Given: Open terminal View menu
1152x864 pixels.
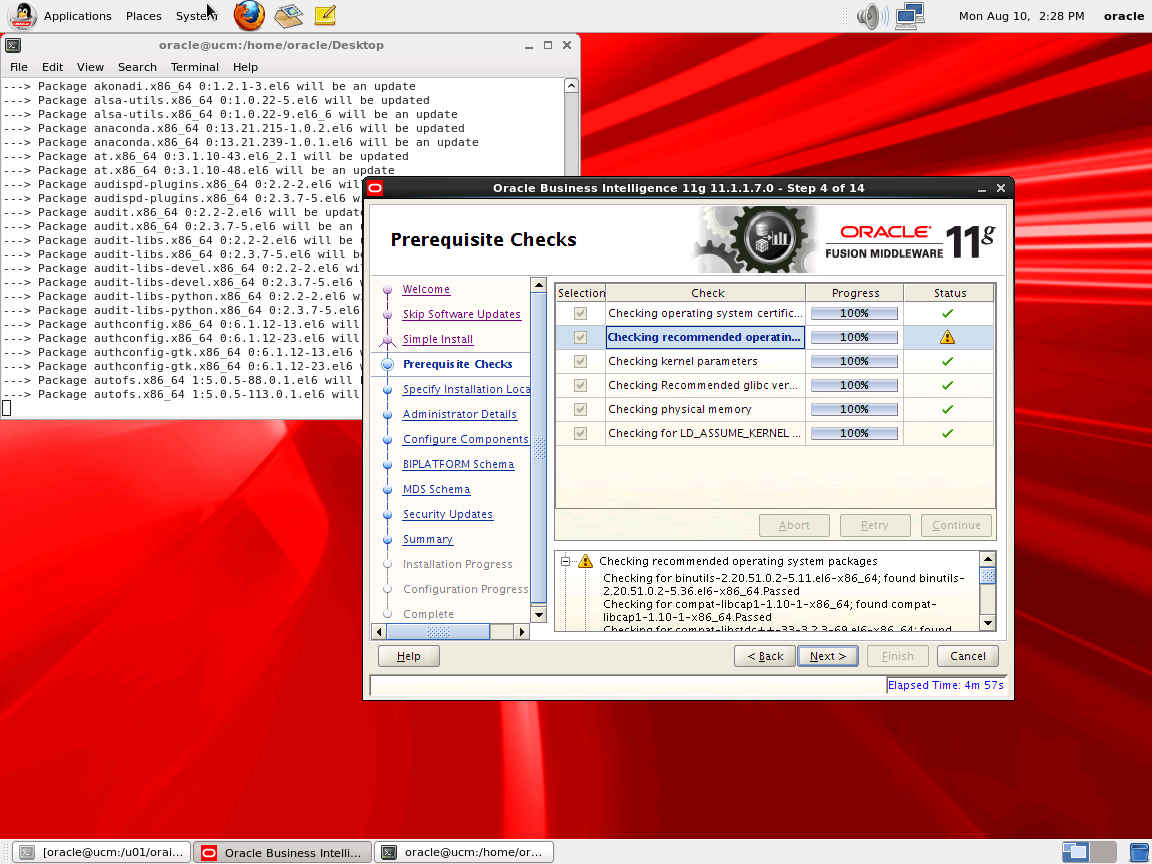Looking at the screenshot, I should [x=90, y=67].
